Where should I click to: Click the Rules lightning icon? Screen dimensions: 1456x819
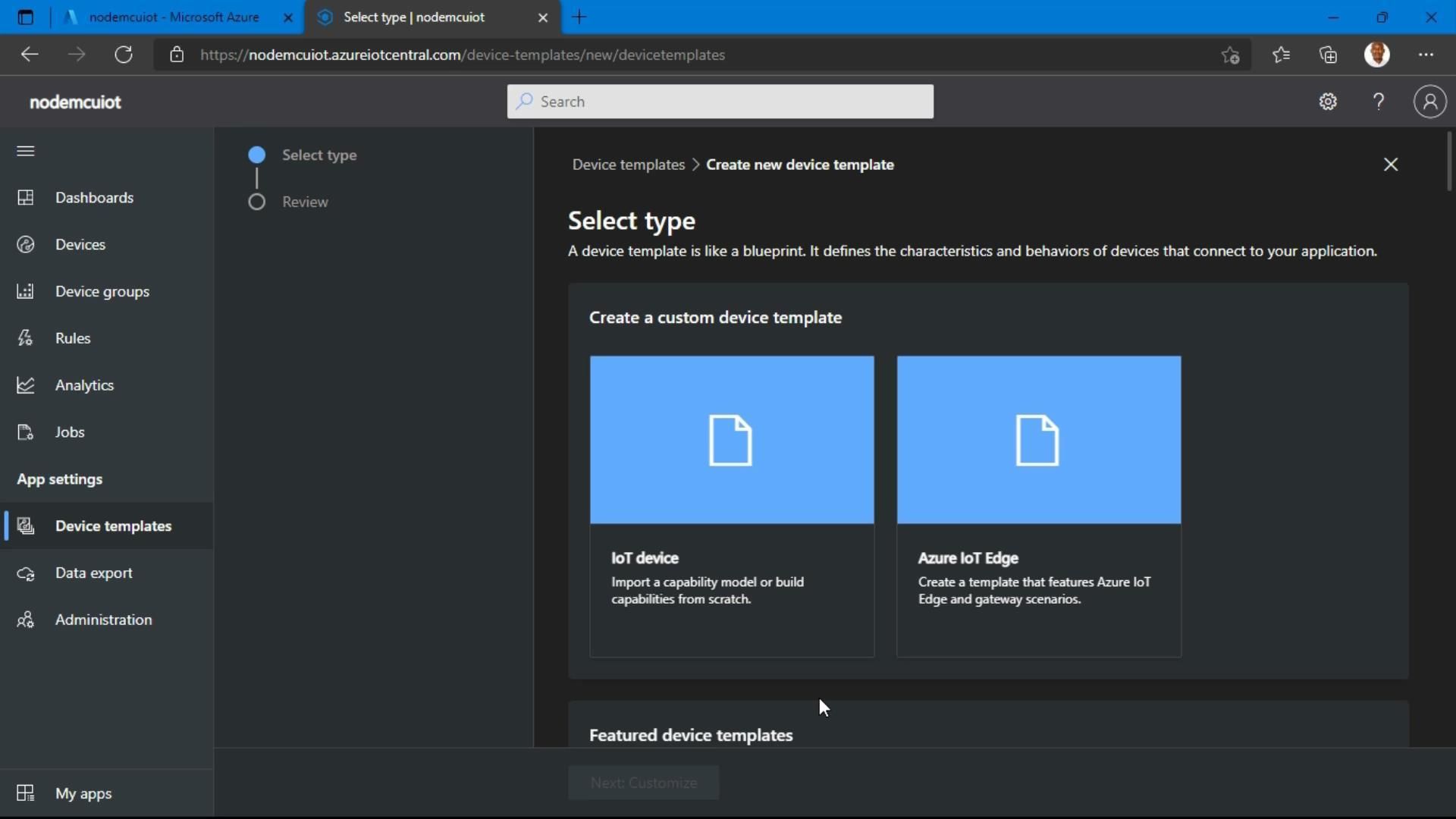[x=25, y=338]
